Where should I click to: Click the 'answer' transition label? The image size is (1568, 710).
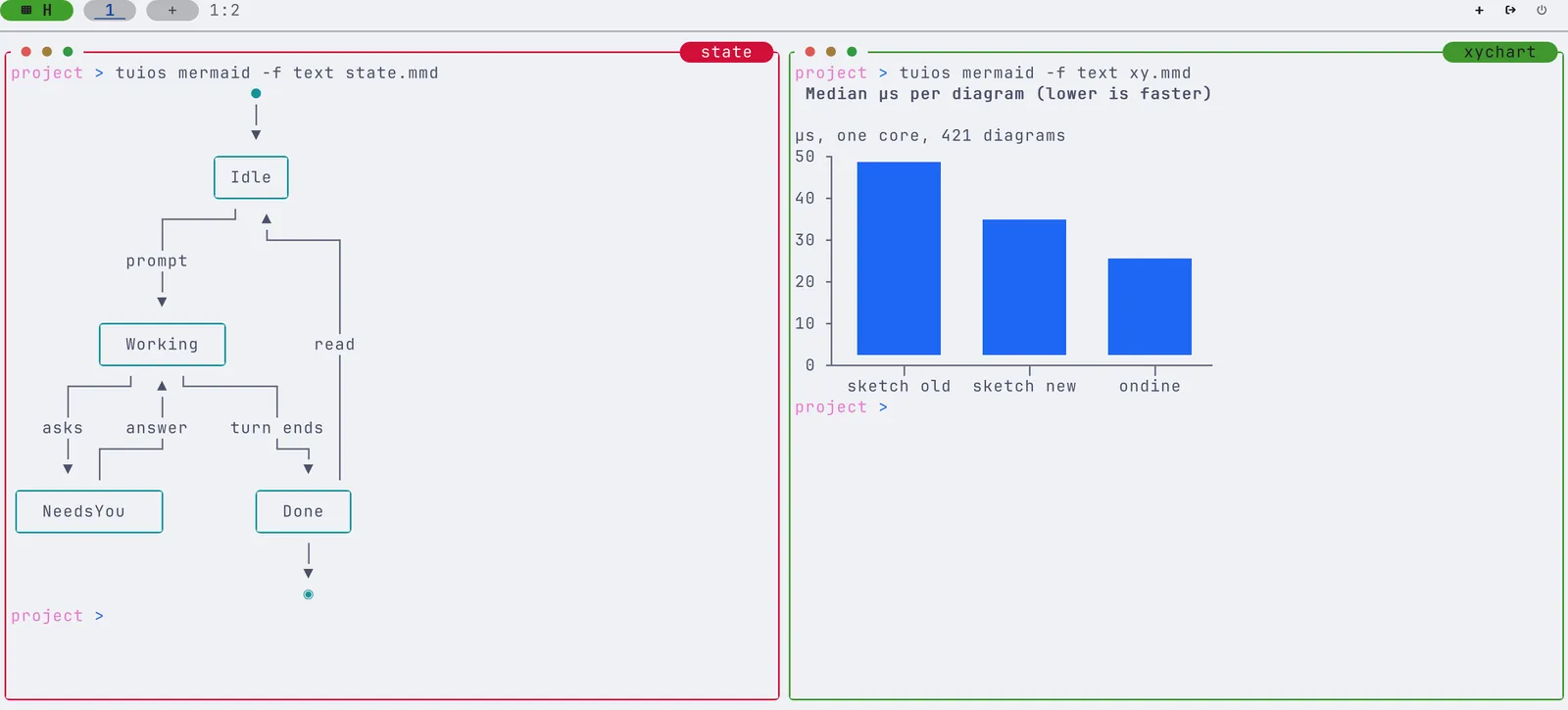click(x=157, y=428)
